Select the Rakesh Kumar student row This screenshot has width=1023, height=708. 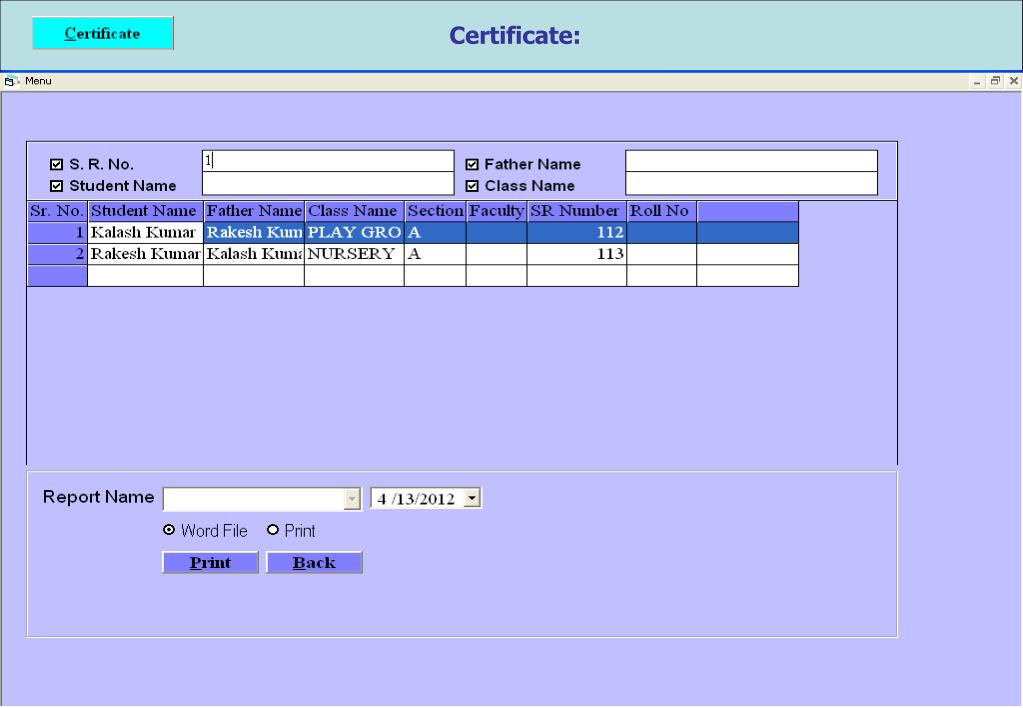click(145, 254)
